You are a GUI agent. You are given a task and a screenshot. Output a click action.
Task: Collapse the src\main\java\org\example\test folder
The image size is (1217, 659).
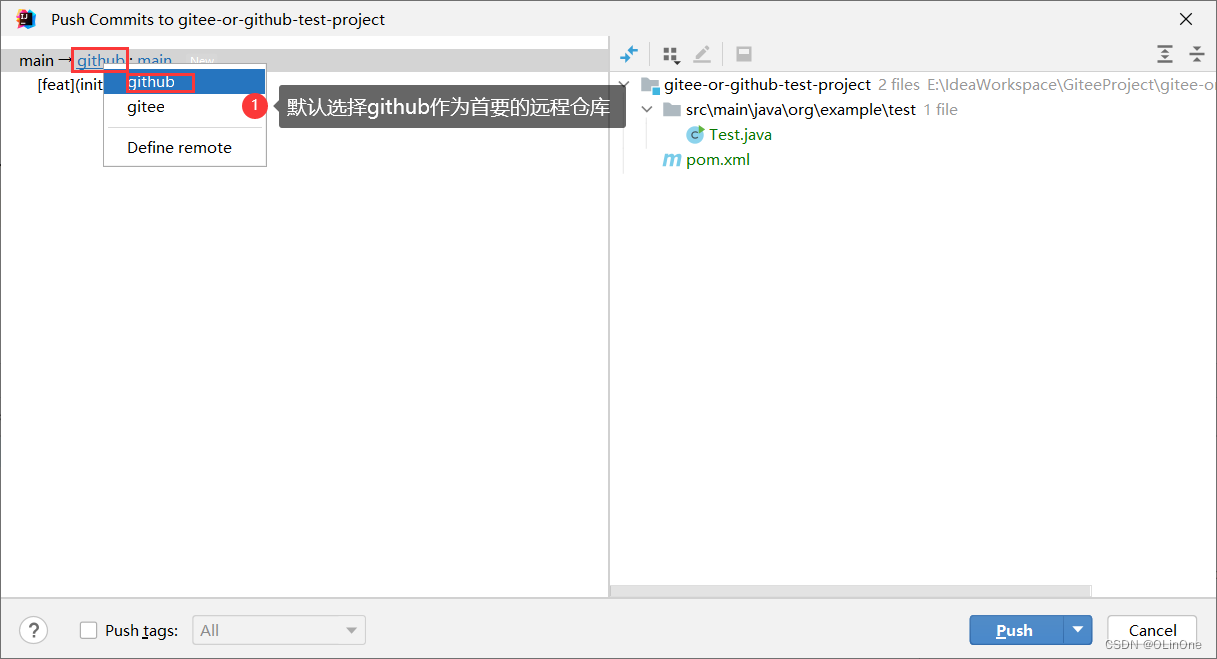point(647,110)
